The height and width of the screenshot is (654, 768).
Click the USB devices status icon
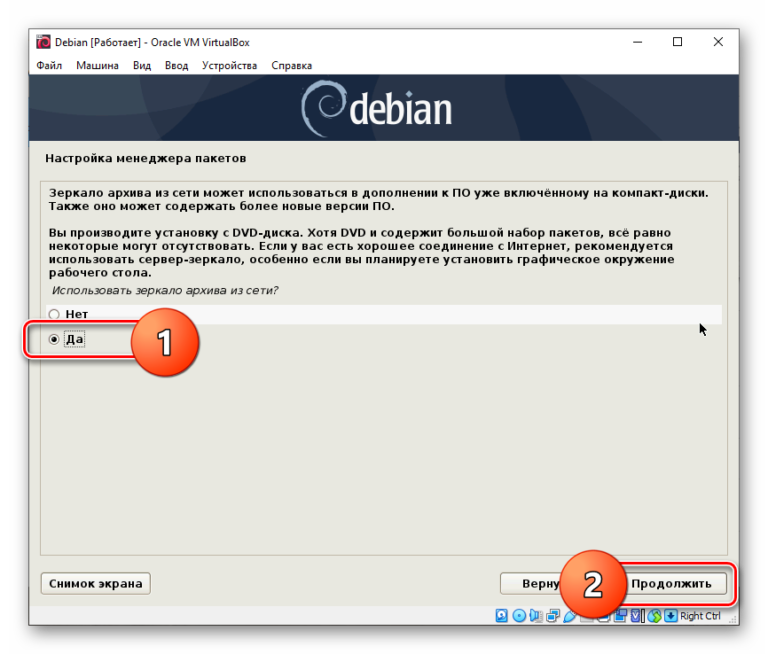click(567, 615)
